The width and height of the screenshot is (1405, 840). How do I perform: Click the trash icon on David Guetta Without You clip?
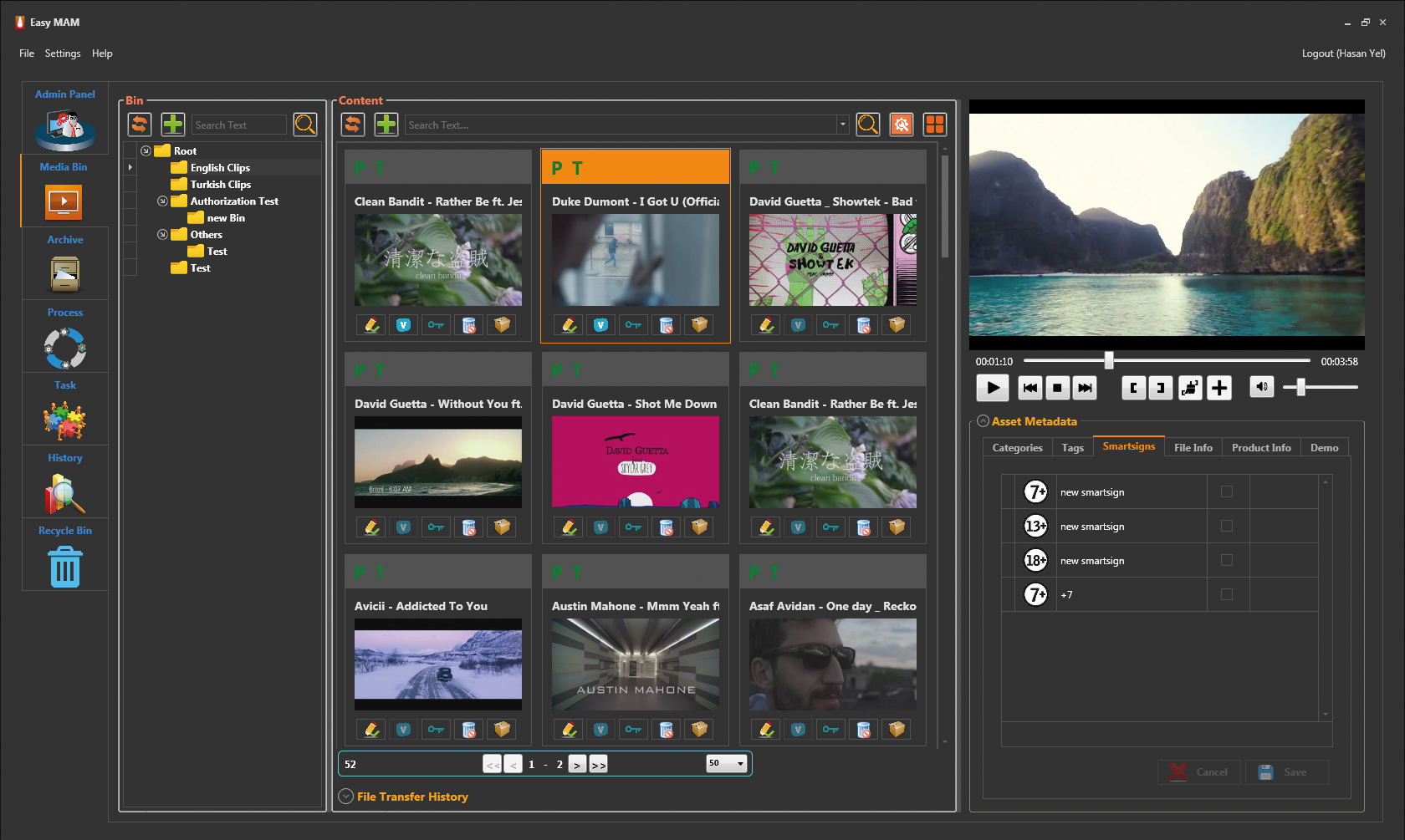coord(469,527)
